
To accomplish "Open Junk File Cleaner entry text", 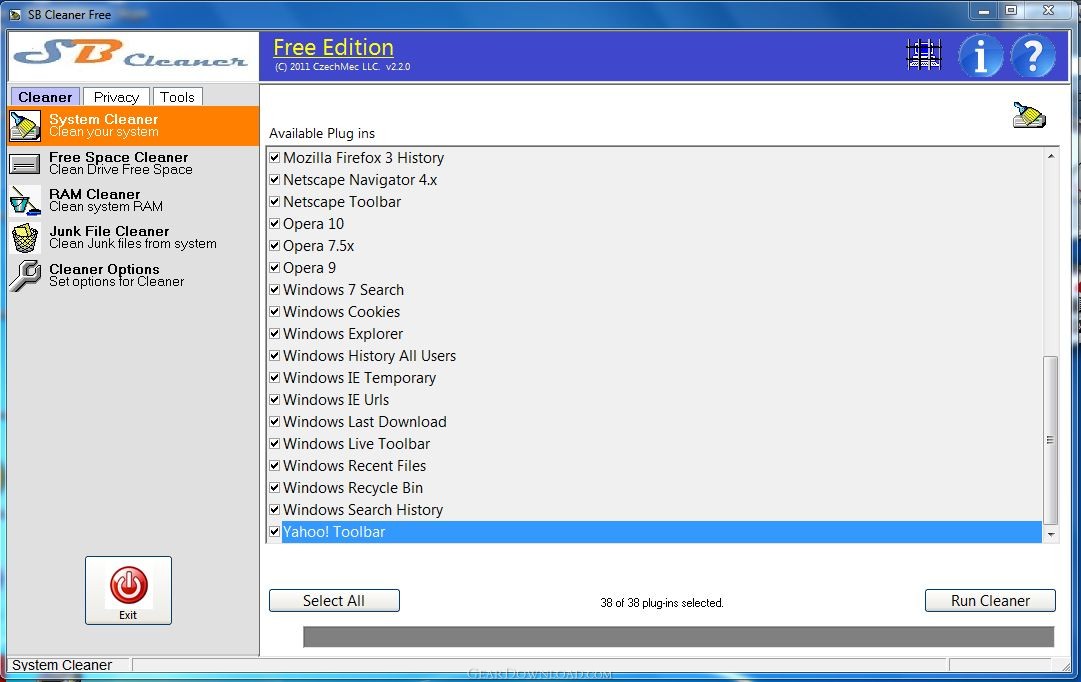I will pyautogui.click(x=133, y=238).
